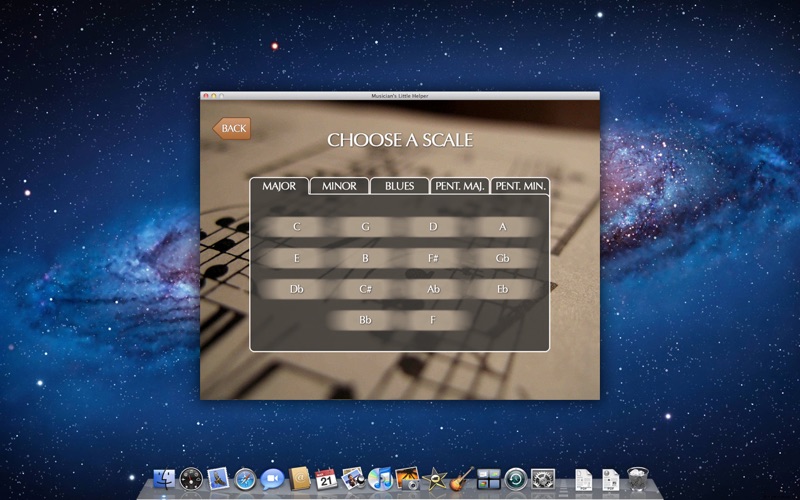Open document icon next to System Preferences

[584, 480]
